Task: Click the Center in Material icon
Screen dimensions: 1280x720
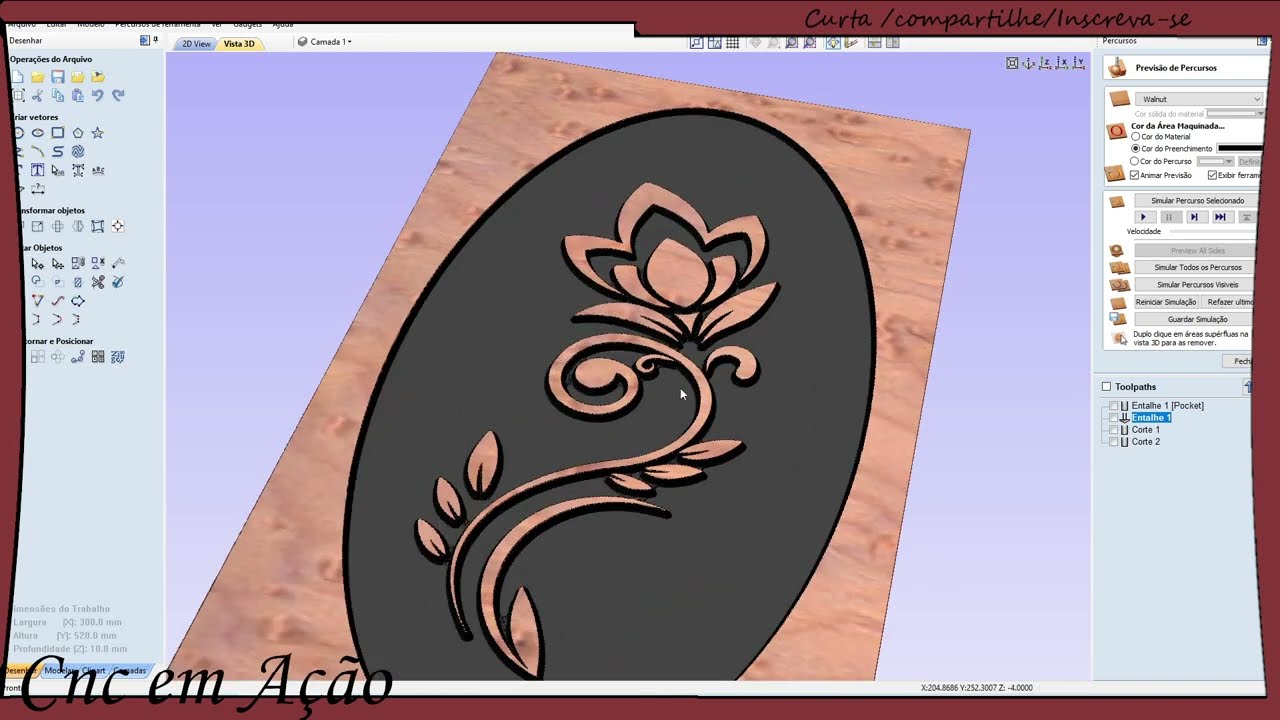Action: (x=118, y=227)
